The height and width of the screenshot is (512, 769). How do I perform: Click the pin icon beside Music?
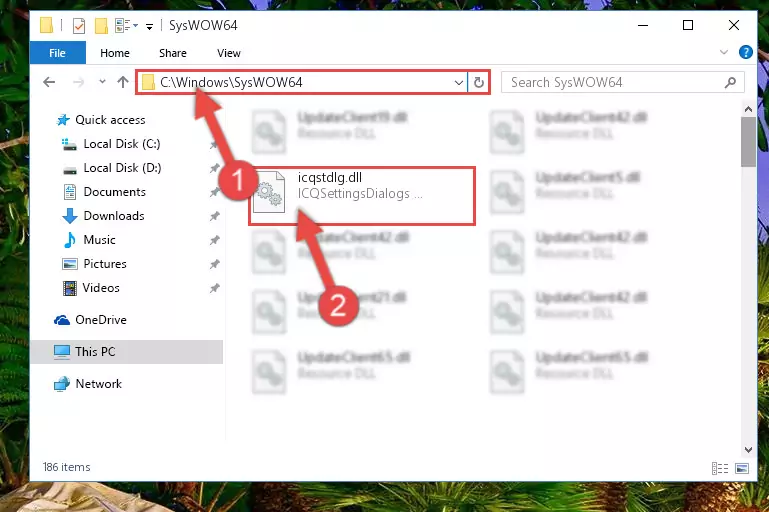coord(214,240)
